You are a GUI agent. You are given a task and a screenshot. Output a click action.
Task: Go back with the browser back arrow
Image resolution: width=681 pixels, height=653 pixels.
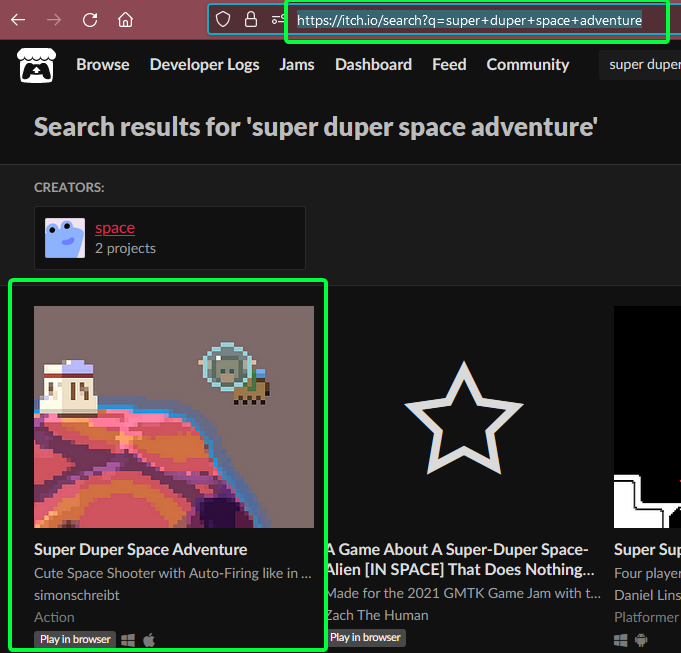18,20
